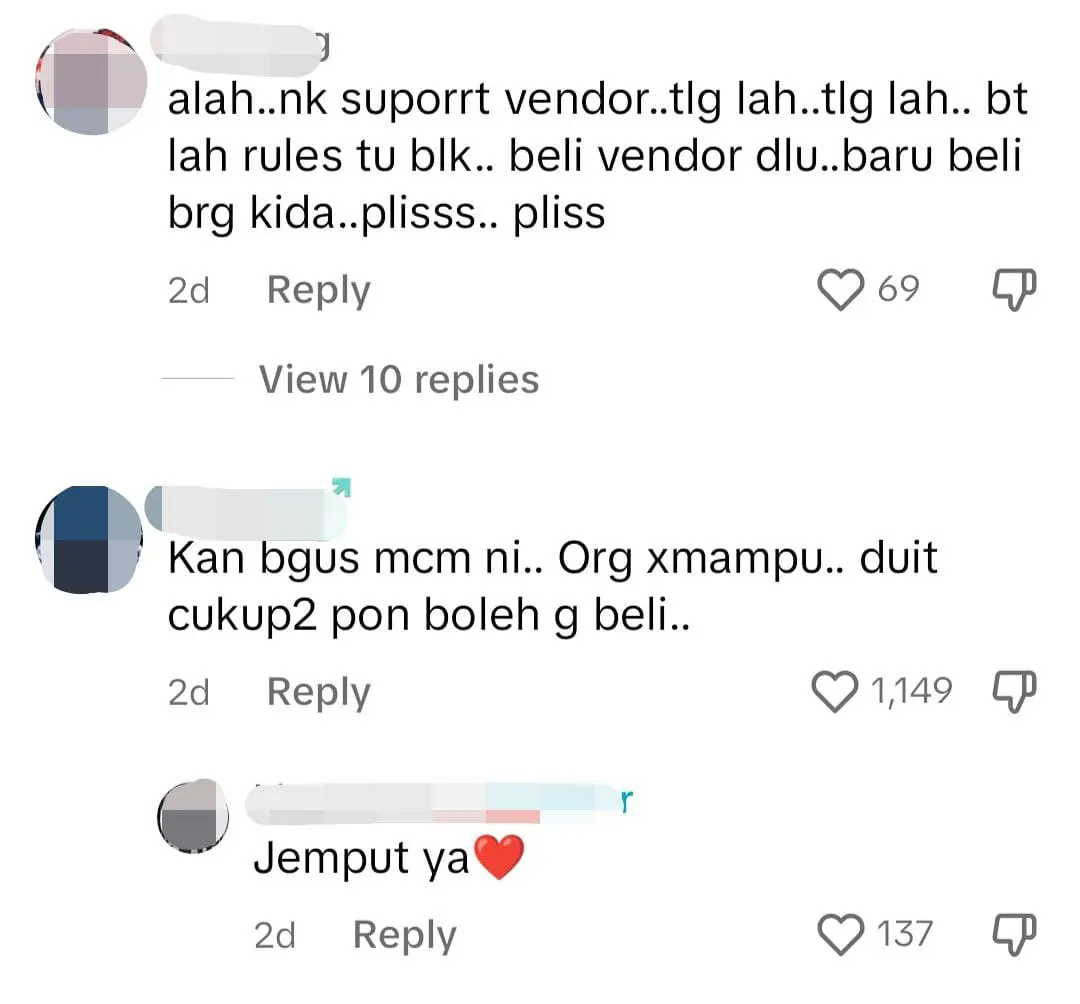Reply to the 'Jemput ya' comment
This screenshot has height=1004, width=1080.
(405, 936)
